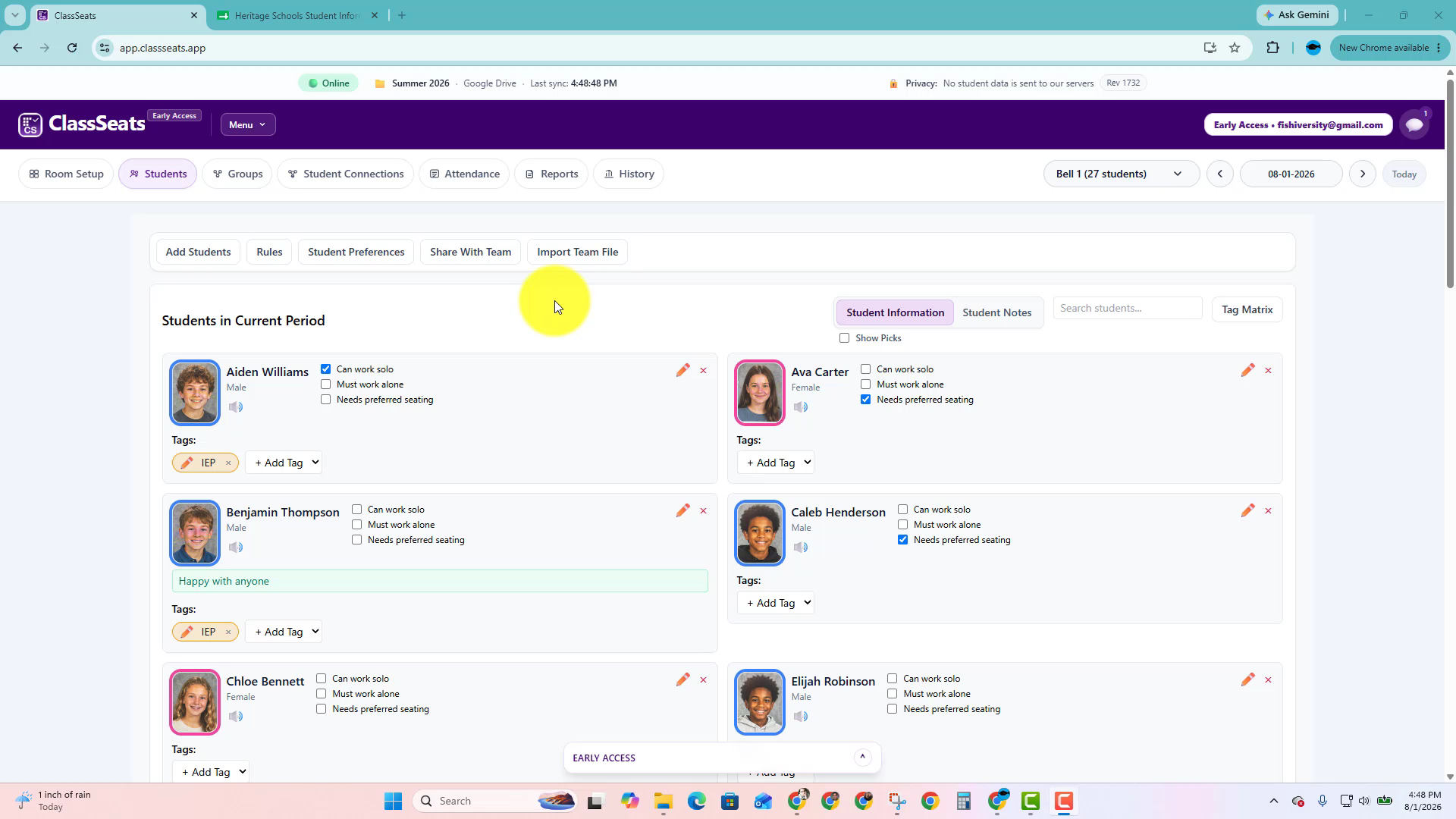
Task: Edit Elijah Robinson's card
Action: (x=1247, y=679)
